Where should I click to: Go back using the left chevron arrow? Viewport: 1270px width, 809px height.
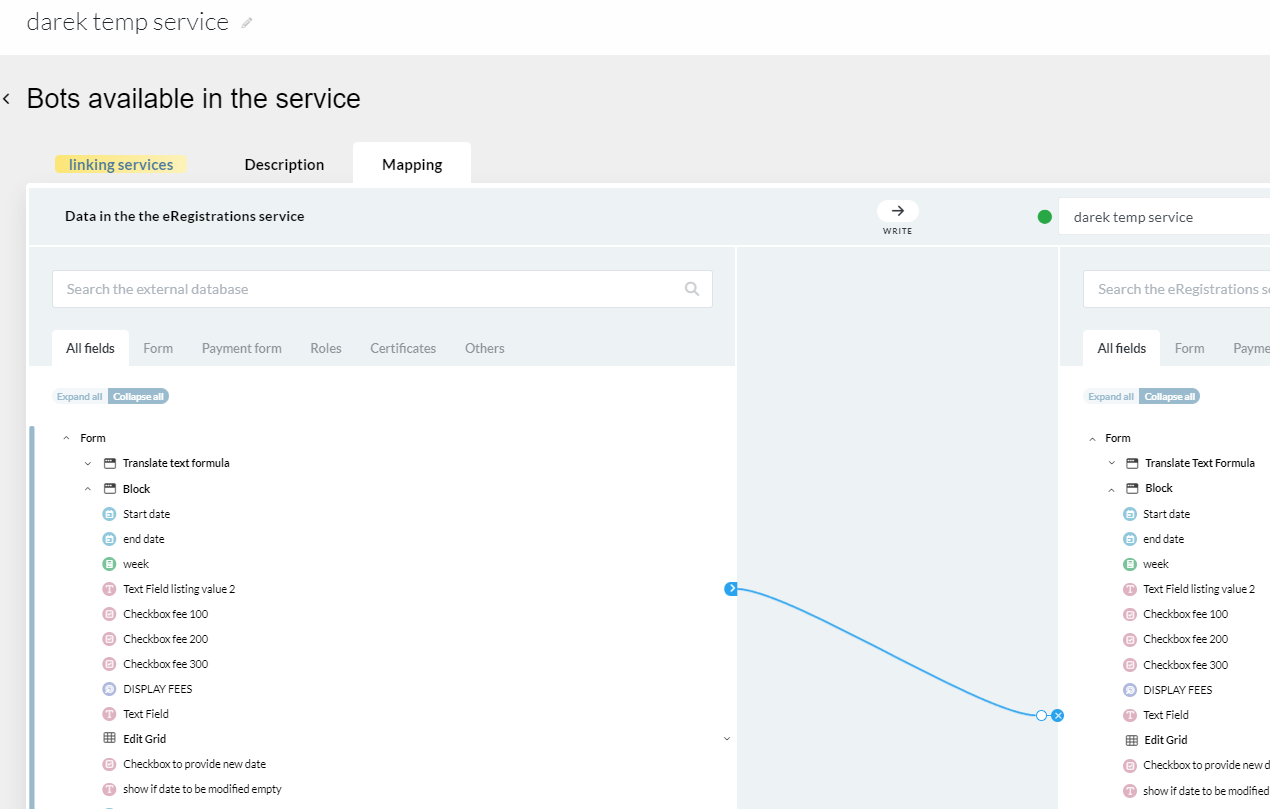point(6,99)
